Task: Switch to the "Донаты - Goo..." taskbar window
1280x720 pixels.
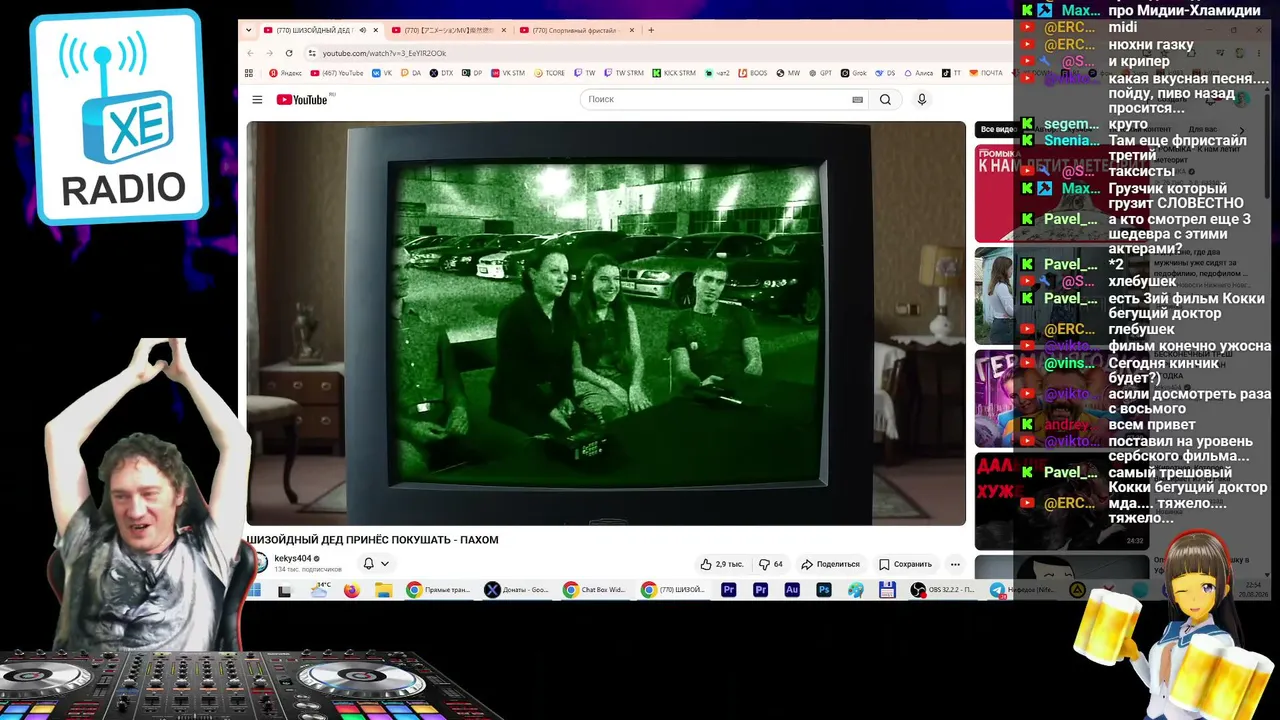Action: pyautogui.click(x=517, y=590)
